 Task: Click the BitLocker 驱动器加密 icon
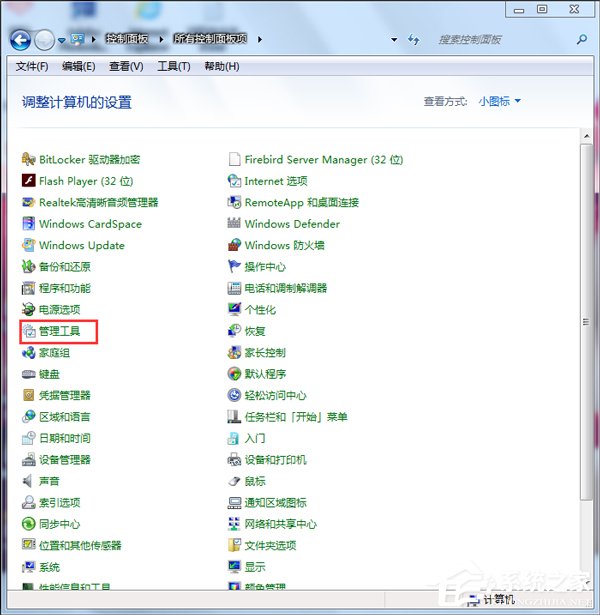click(29, 160)
